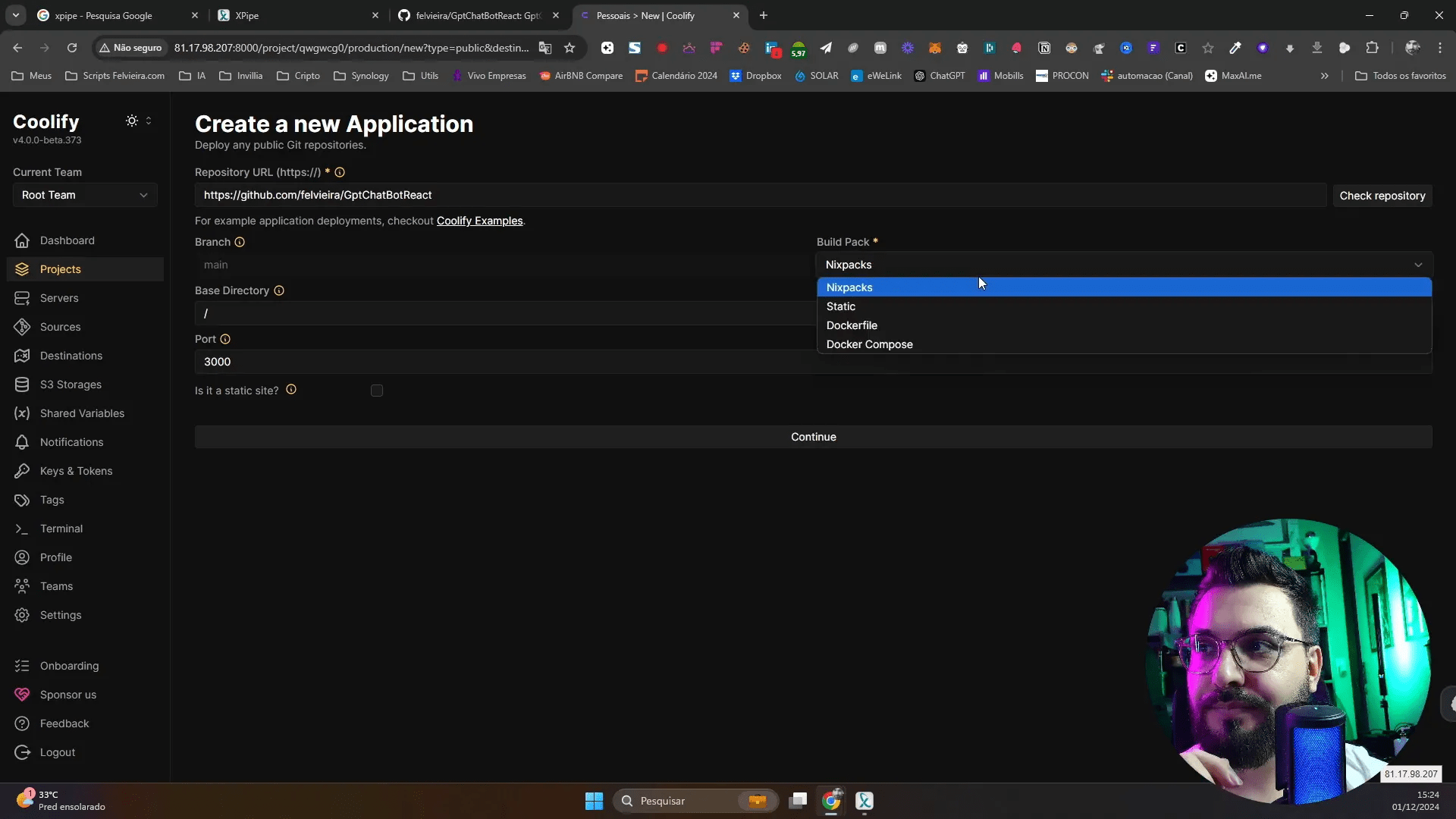
Task: Open the Coolify Examples link
Action: tap(479, 221)
